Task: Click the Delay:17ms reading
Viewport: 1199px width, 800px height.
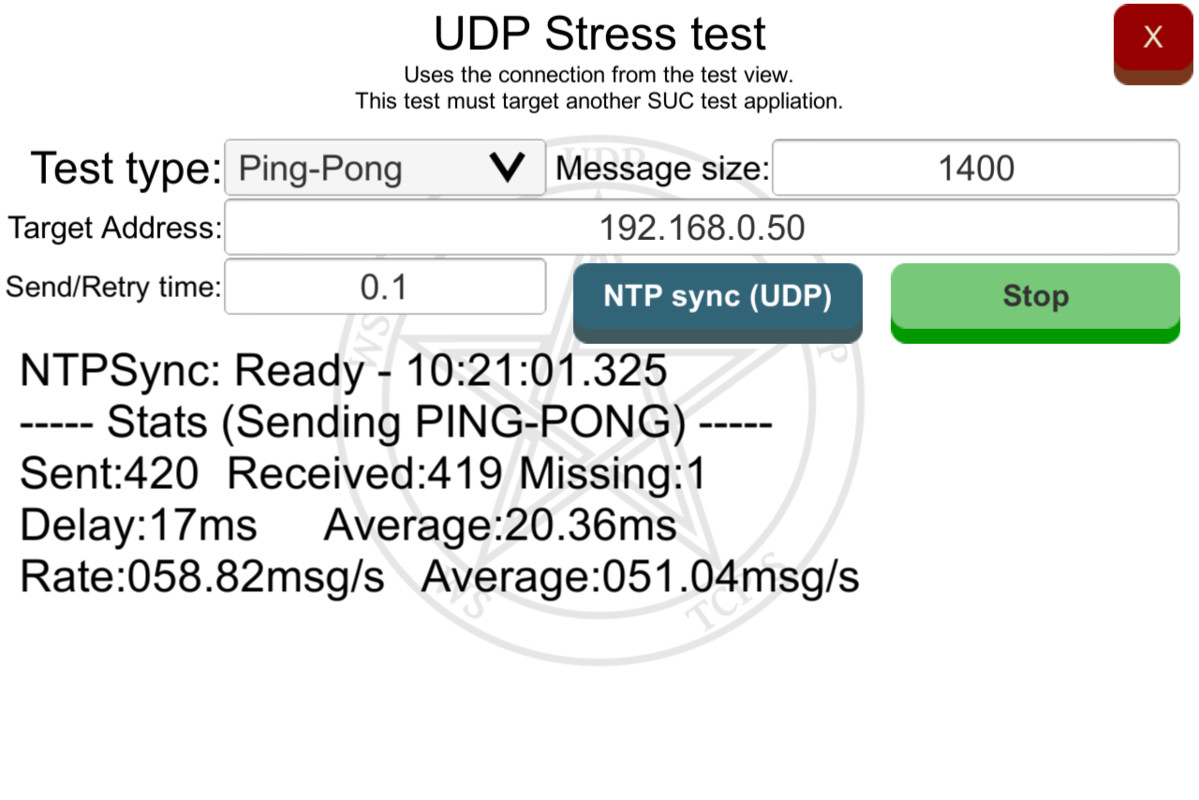Action: point(138,525)
